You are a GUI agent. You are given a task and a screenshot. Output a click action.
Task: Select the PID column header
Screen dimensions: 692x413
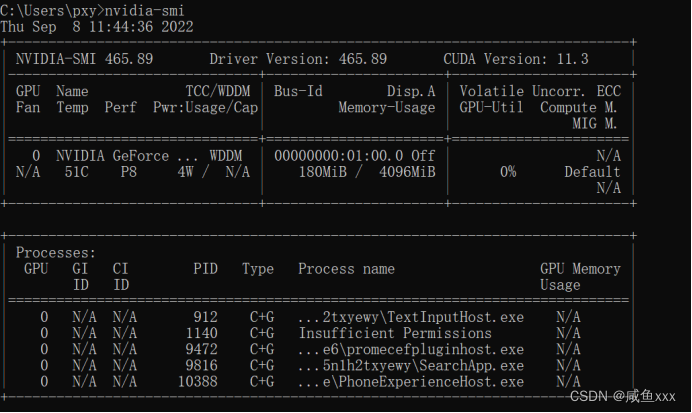tap(205, 269)
